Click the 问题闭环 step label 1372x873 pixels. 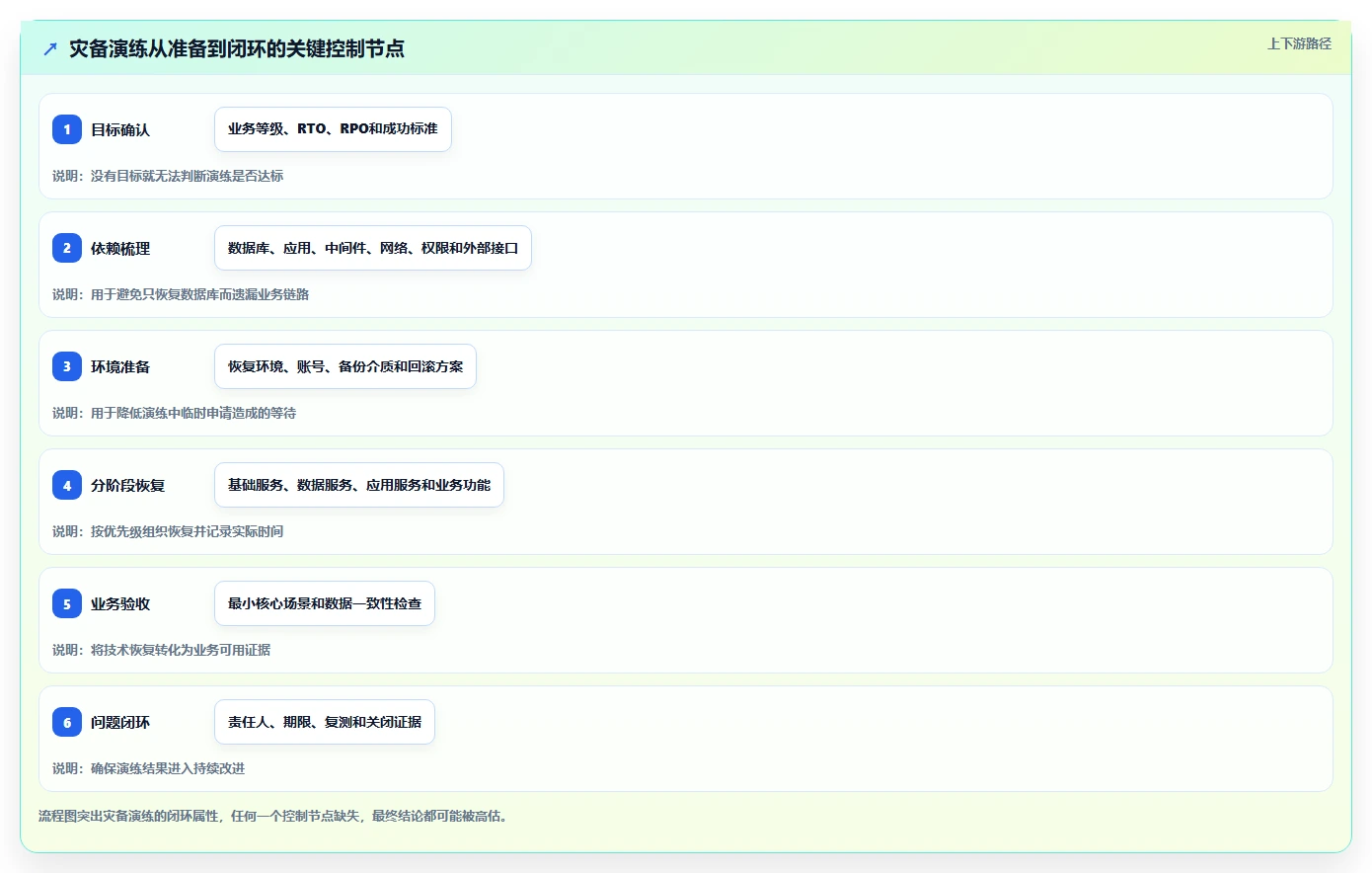(120, 722)
